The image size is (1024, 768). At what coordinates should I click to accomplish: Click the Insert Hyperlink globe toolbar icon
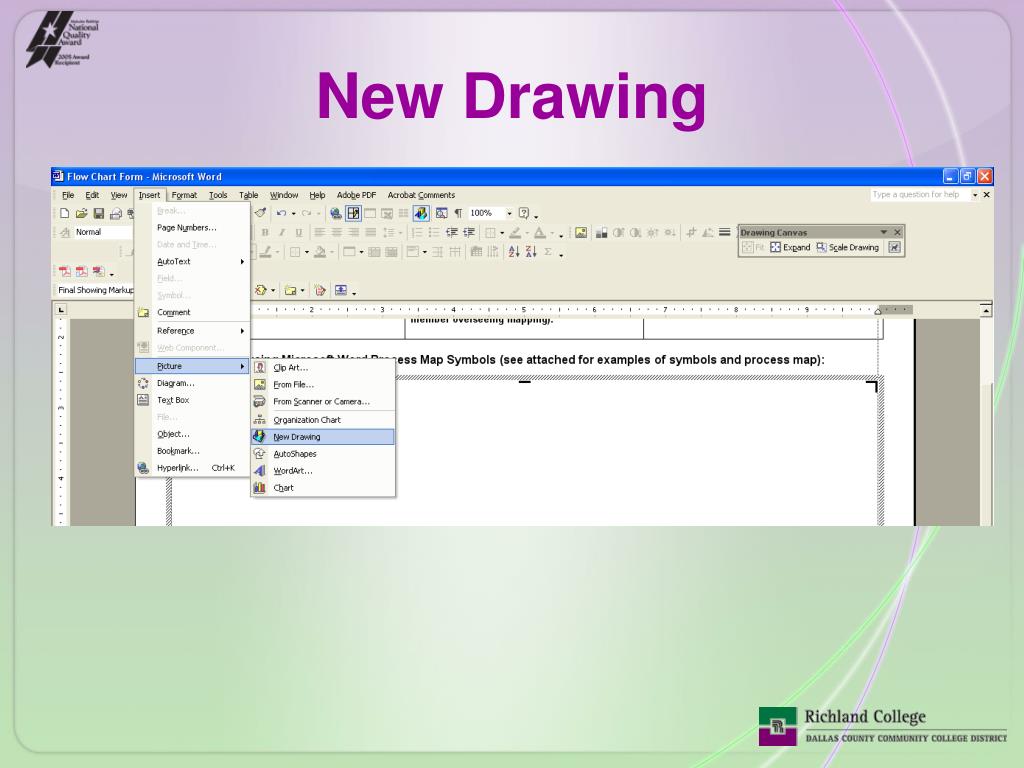[336, 213]
